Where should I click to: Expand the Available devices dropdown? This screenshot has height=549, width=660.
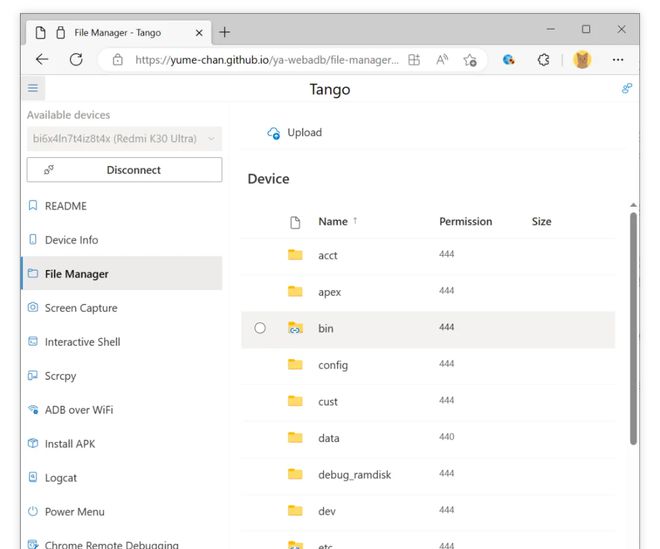coord(124,138)
